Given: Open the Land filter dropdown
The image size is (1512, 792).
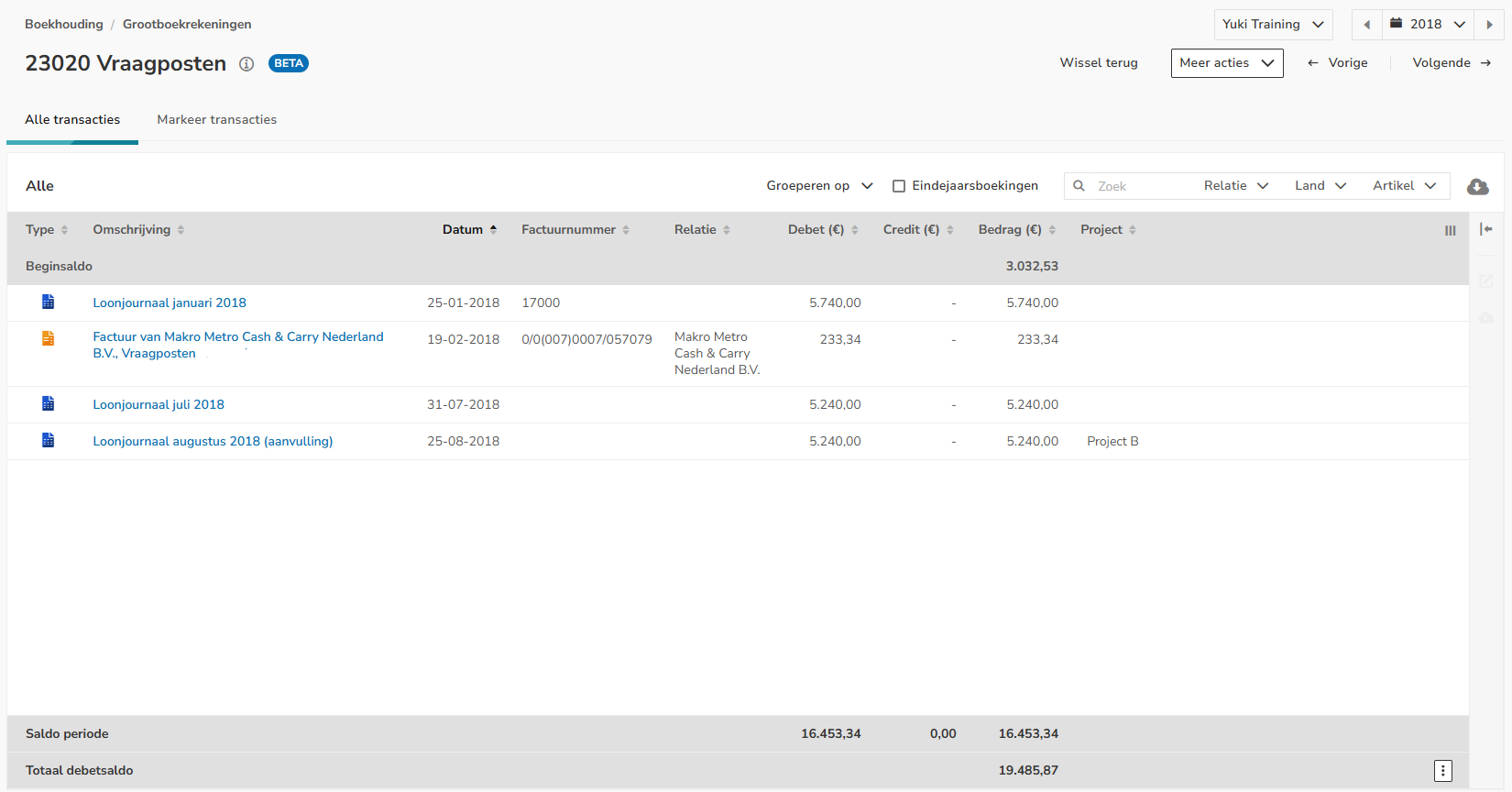Looking at the screenshot, I should (1320, 186).
